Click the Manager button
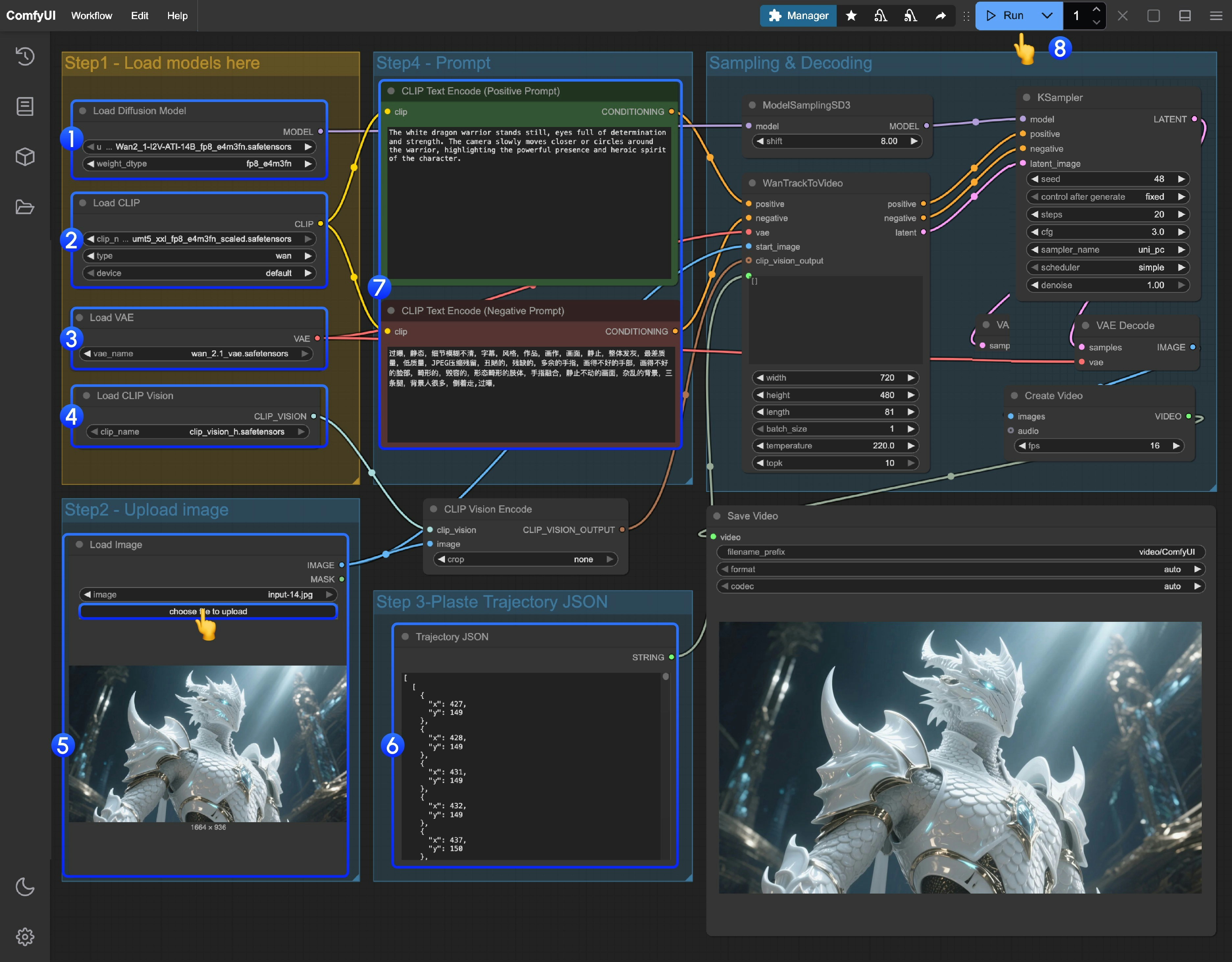Screen dimensions: 1232x962 click(x=798, y=16)
